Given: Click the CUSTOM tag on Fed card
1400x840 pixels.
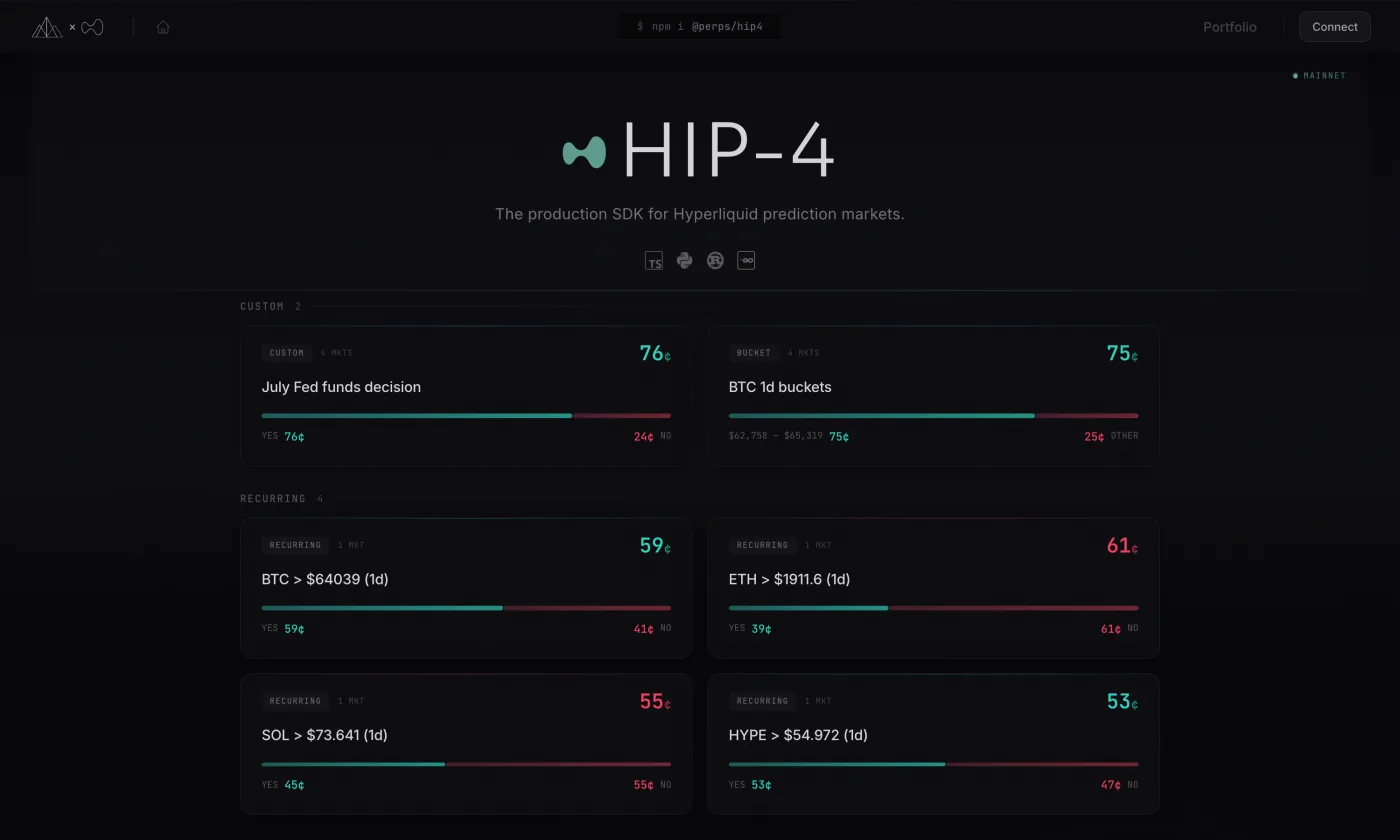Looking at the screenshot, I should pyautogui.click(x=287, y=353).
